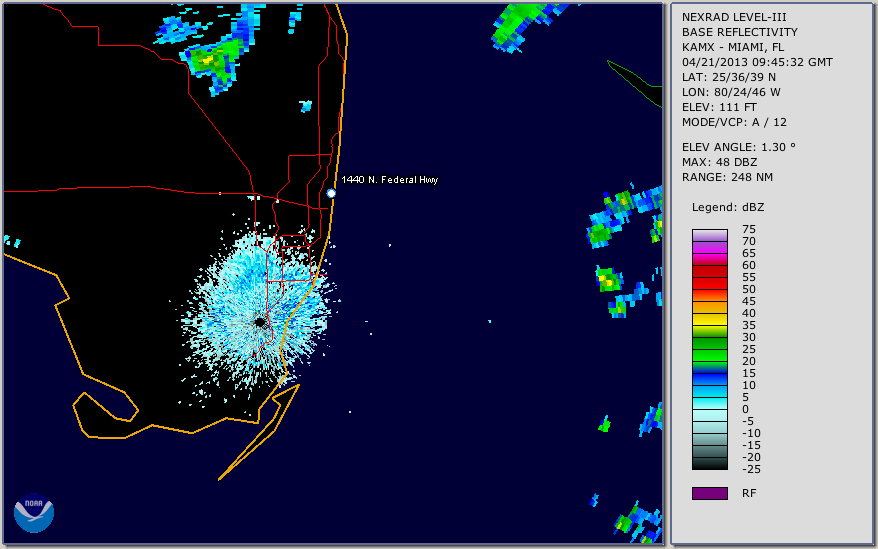The height and width of the screenshot is (549, 878).
Task: Select the timestamp '04/21/2013 09:45:32 GMT'
Action: [757, 62]
